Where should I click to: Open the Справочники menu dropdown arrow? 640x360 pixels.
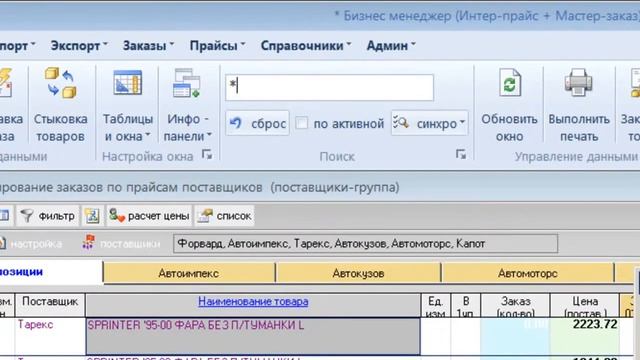[x=349, y=44]
